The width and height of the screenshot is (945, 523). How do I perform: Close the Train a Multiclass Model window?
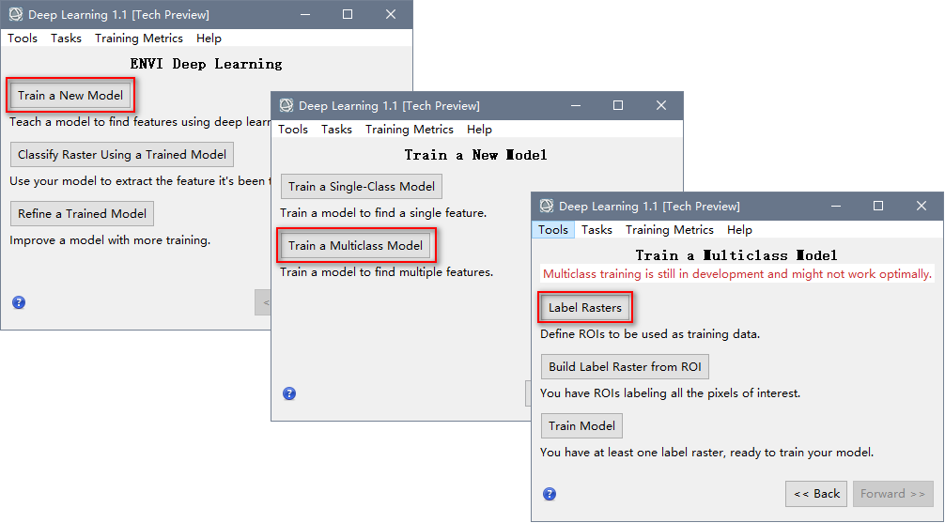click(921, 206)
